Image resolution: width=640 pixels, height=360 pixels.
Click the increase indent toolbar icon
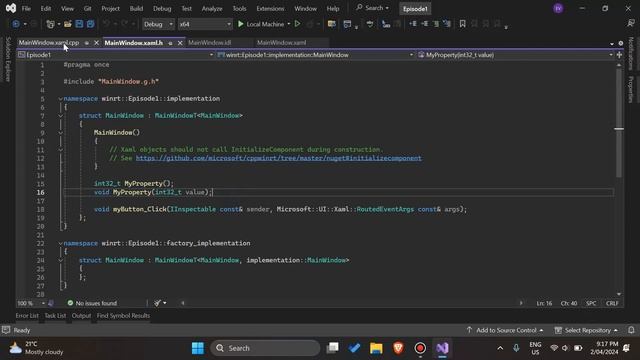click(x=424, y=24)
